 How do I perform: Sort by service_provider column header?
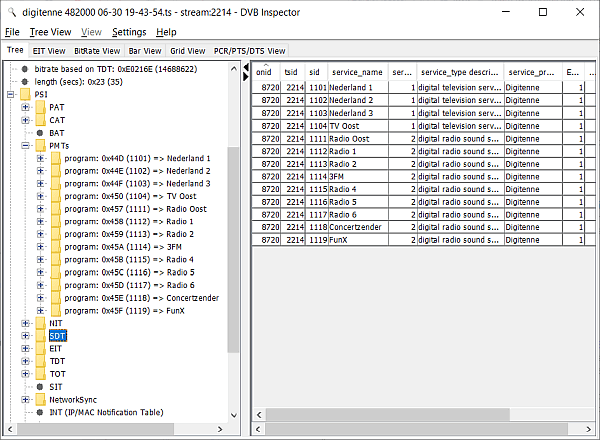(533, 72)
